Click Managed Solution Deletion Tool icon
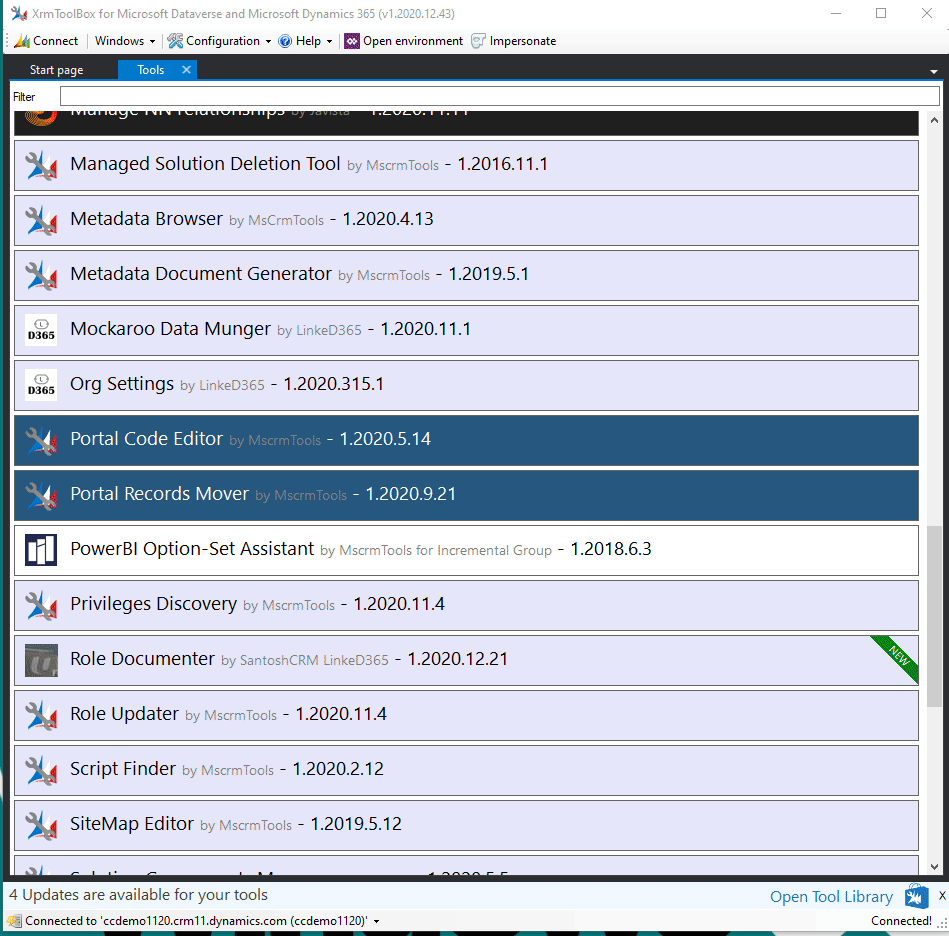The image size is (949, 936). (41, 165)
